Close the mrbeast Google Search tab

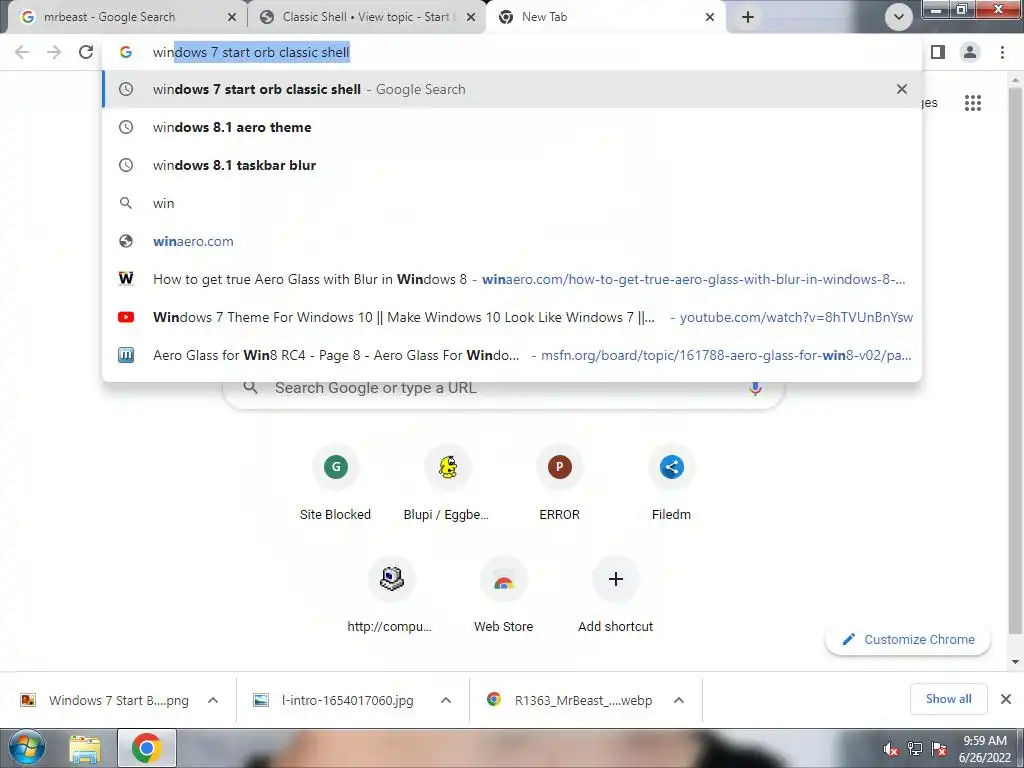click(x=232, y=18)
